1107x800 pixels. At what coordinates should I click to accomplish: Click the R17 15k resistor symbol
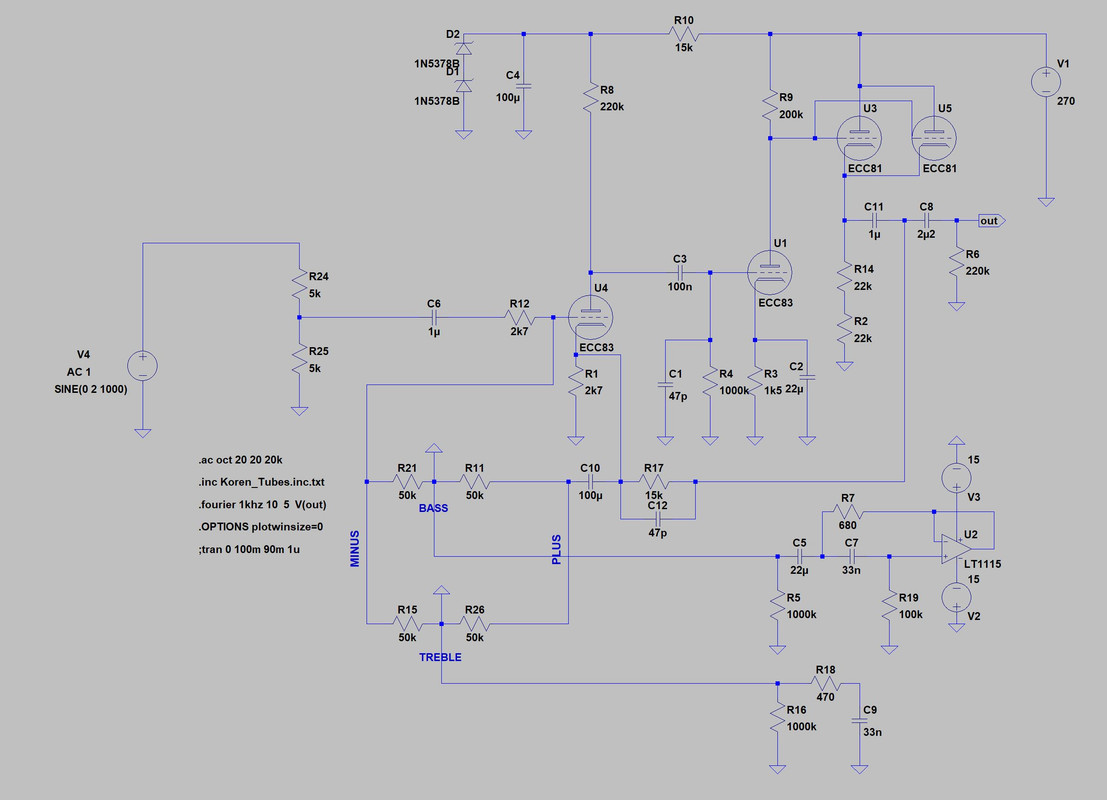click(654, 482)
